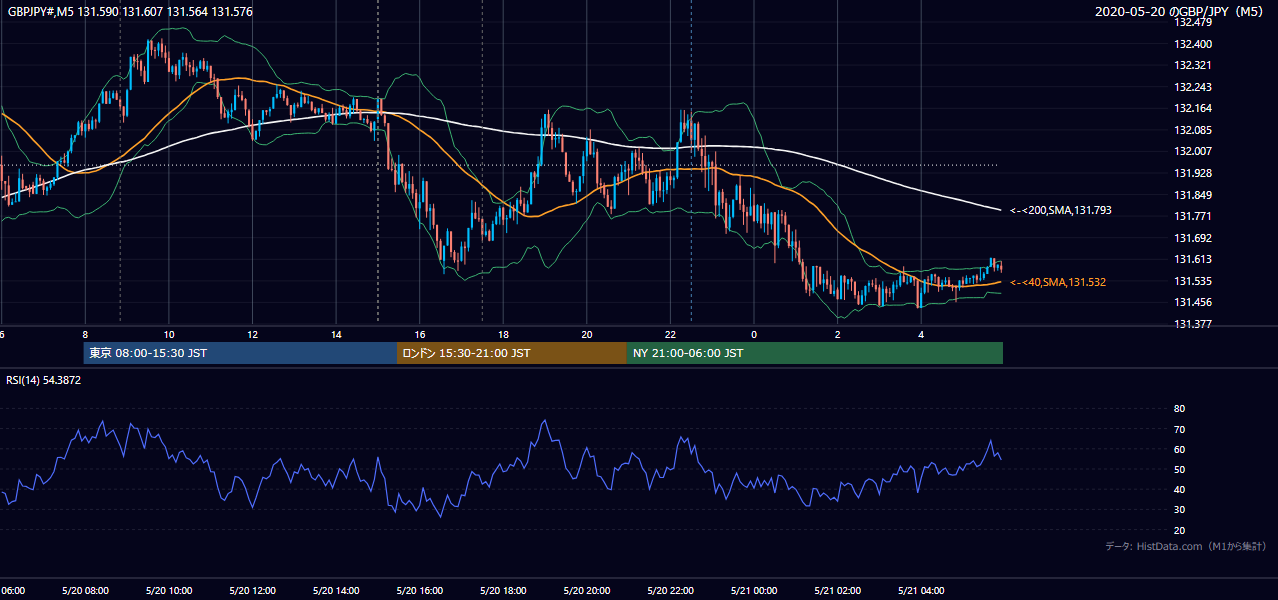
Task: Click the price axis value 131.849
Action: (1192, 195)
